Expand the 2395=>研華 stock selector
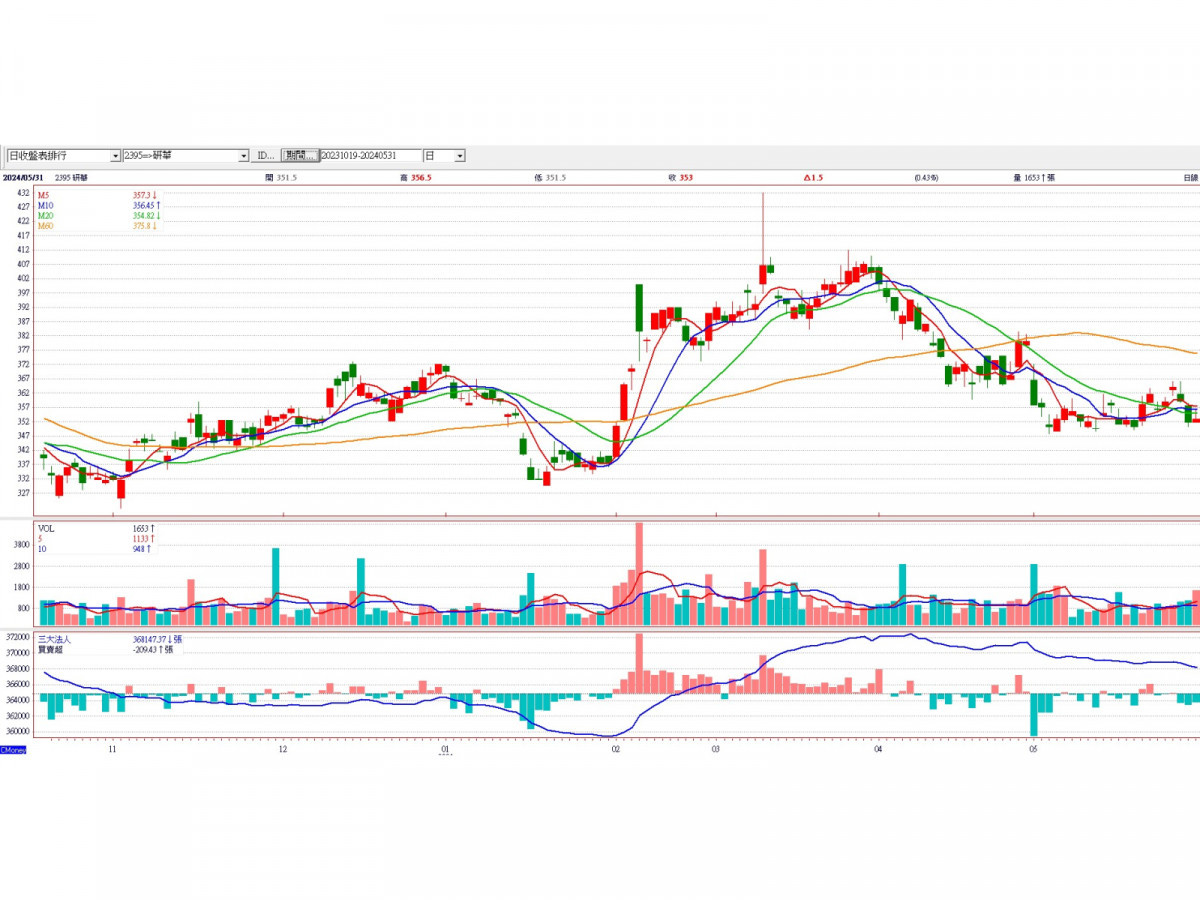 [x=244, y=156]
